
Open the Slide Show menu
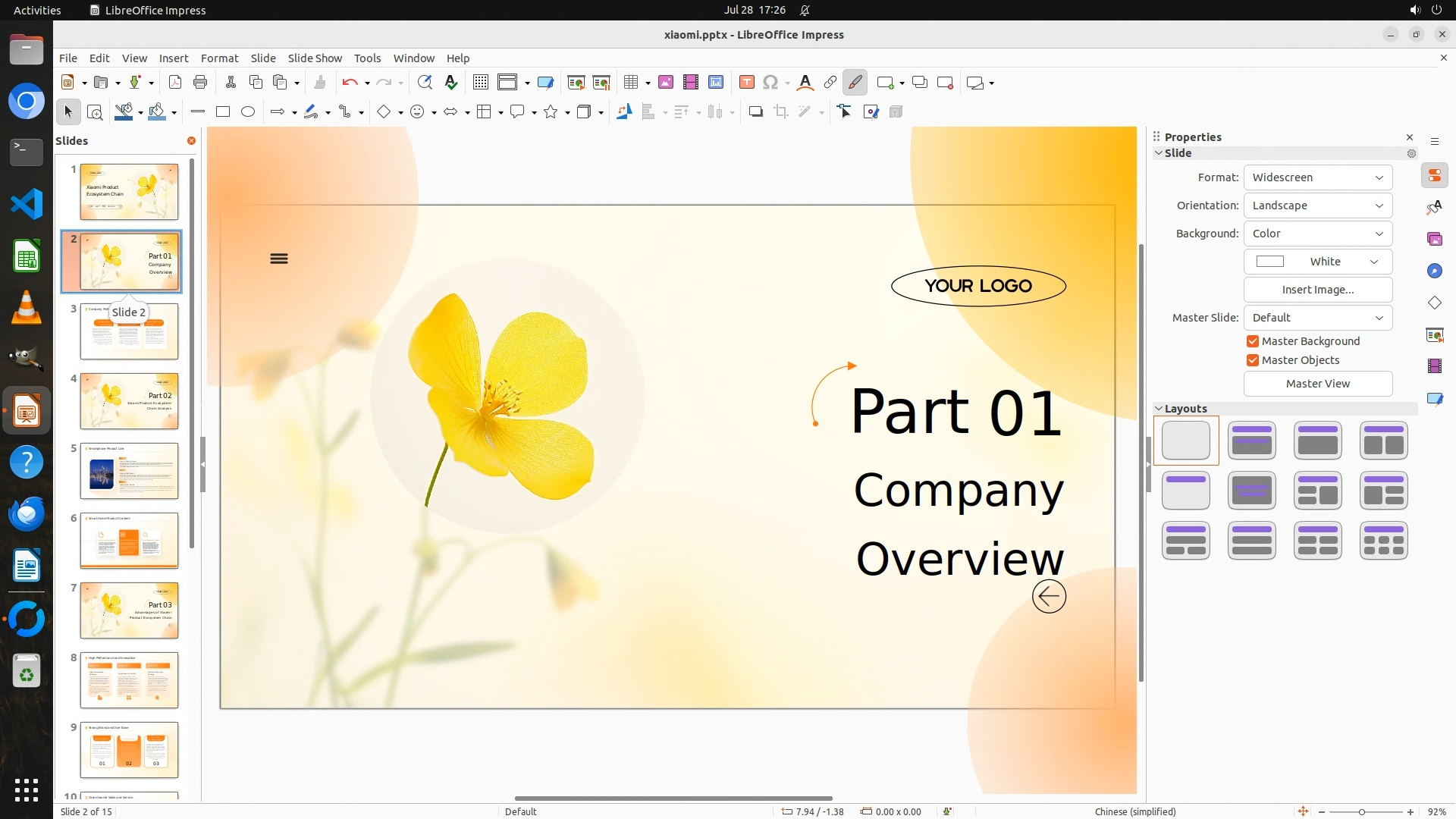(x=315, y=58)
